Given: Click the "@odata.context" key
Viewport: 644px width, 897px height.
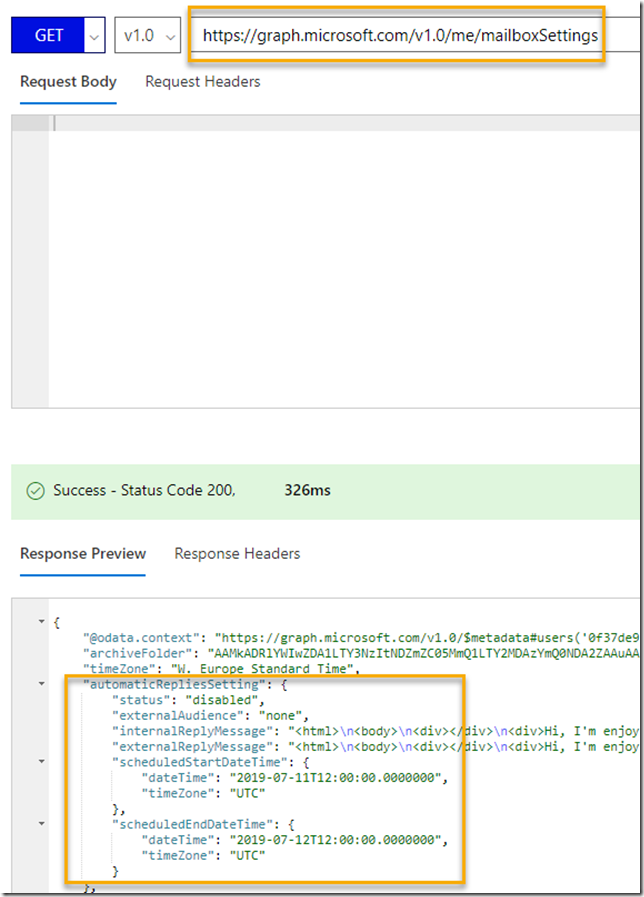Looking at the screenshot, I should pyautogui.click(x=141, y=638).
